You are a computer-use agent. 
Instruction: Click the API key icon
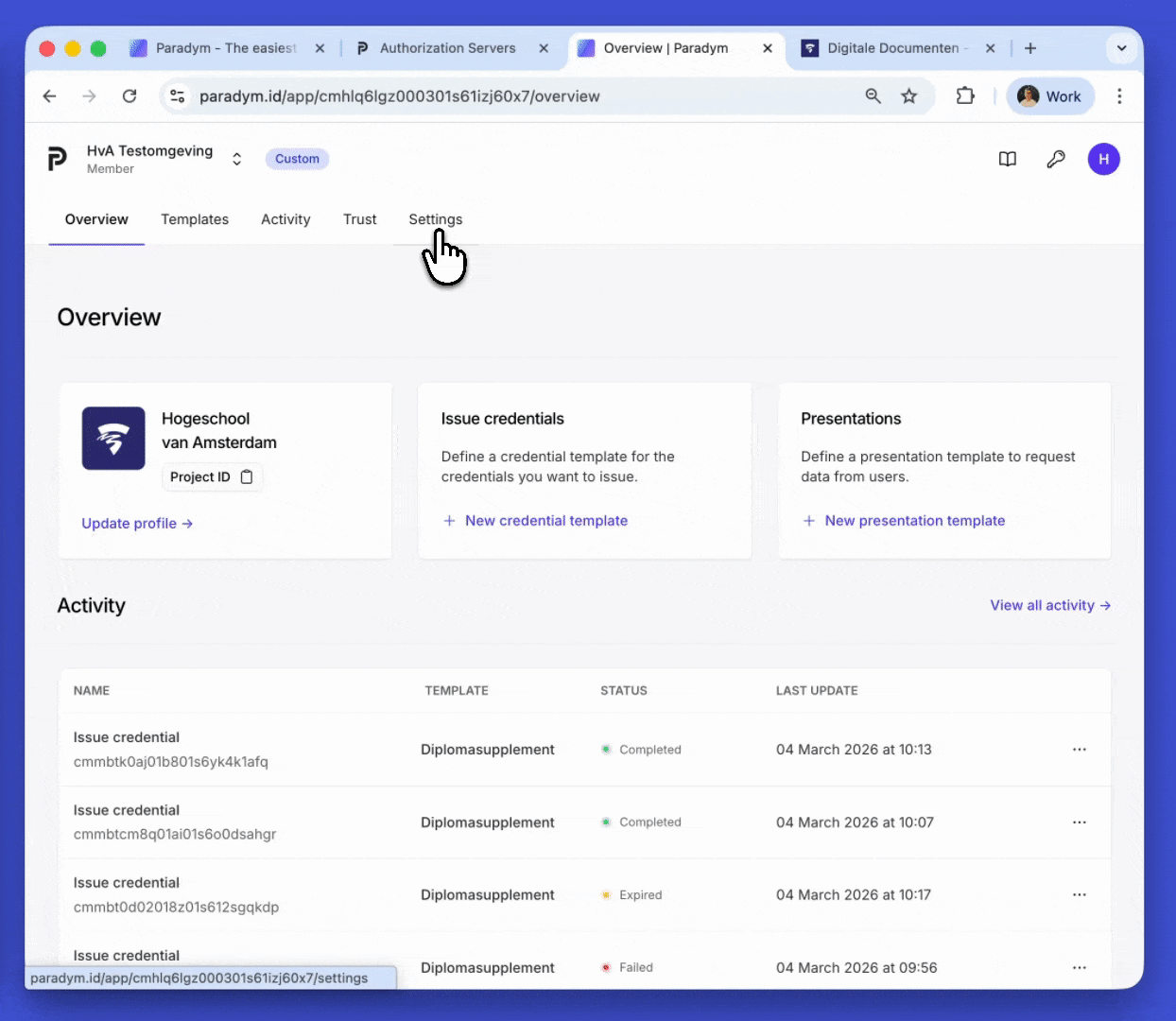pos(1056,159)
